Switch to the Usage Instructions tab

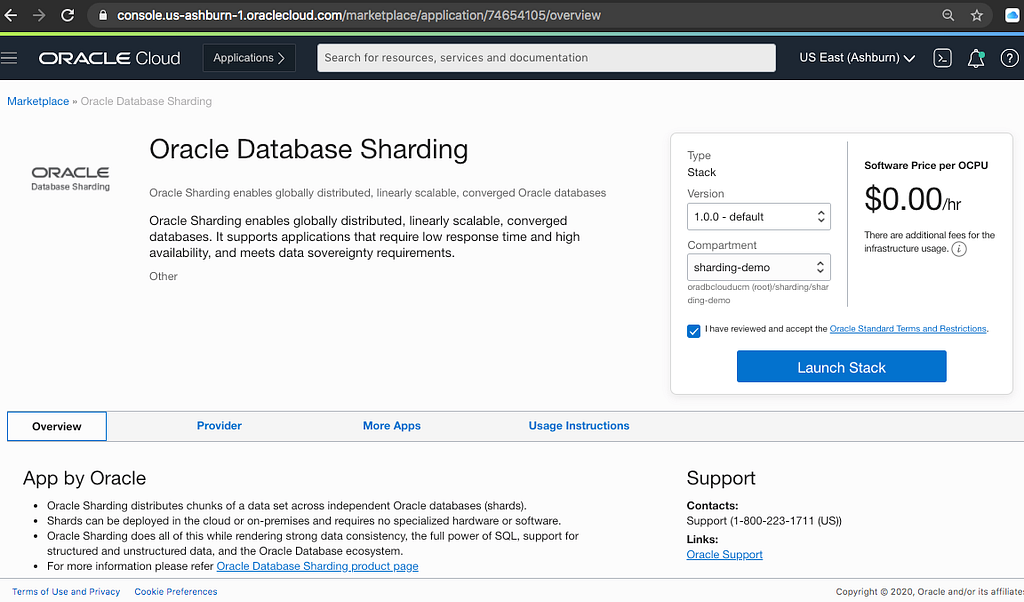[x=579, y=426]
